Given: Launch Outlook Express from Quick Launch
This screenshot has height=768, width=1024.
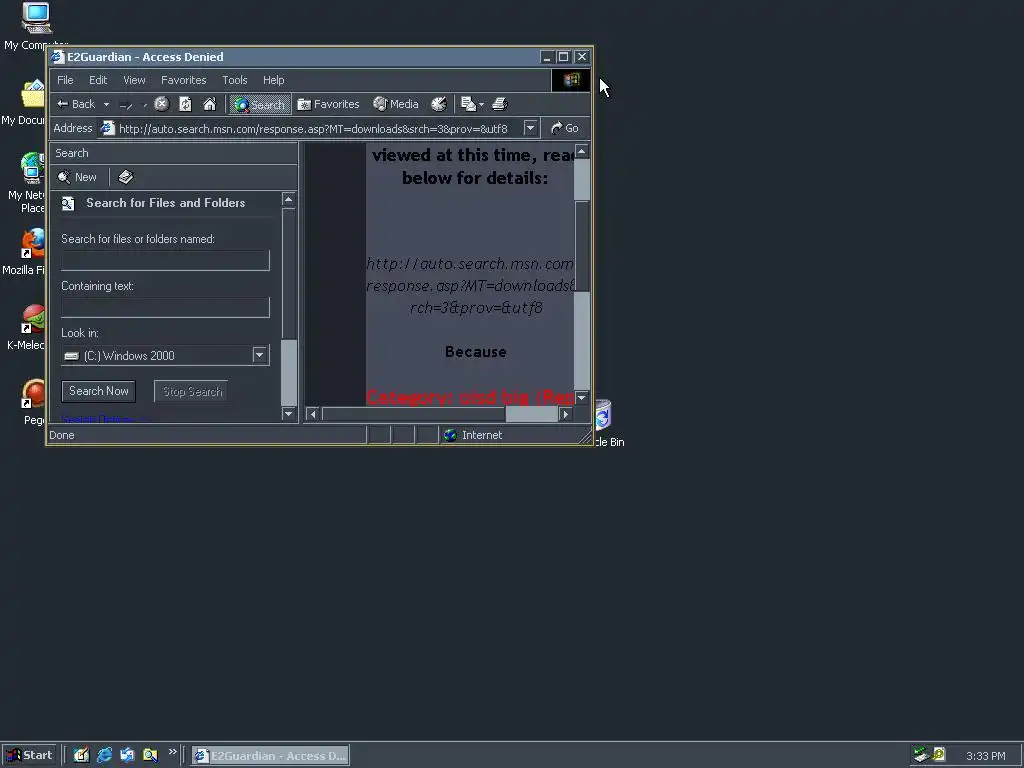Looking at the screenshot, I should tap(127, 755).
